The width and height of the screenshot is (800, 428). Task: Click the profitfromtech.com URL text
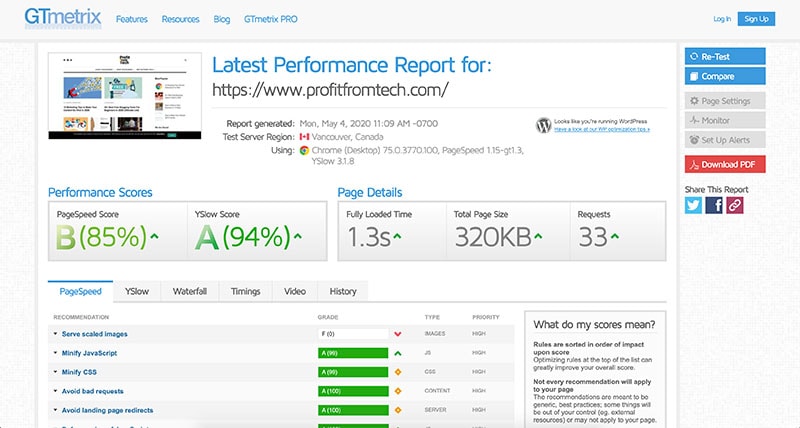pos(330,90)
